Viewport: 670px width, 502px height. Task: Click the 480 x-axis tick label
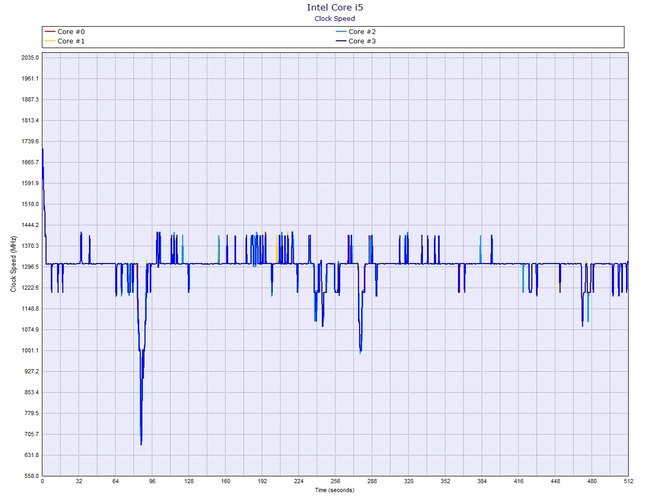tap(592, 481)
